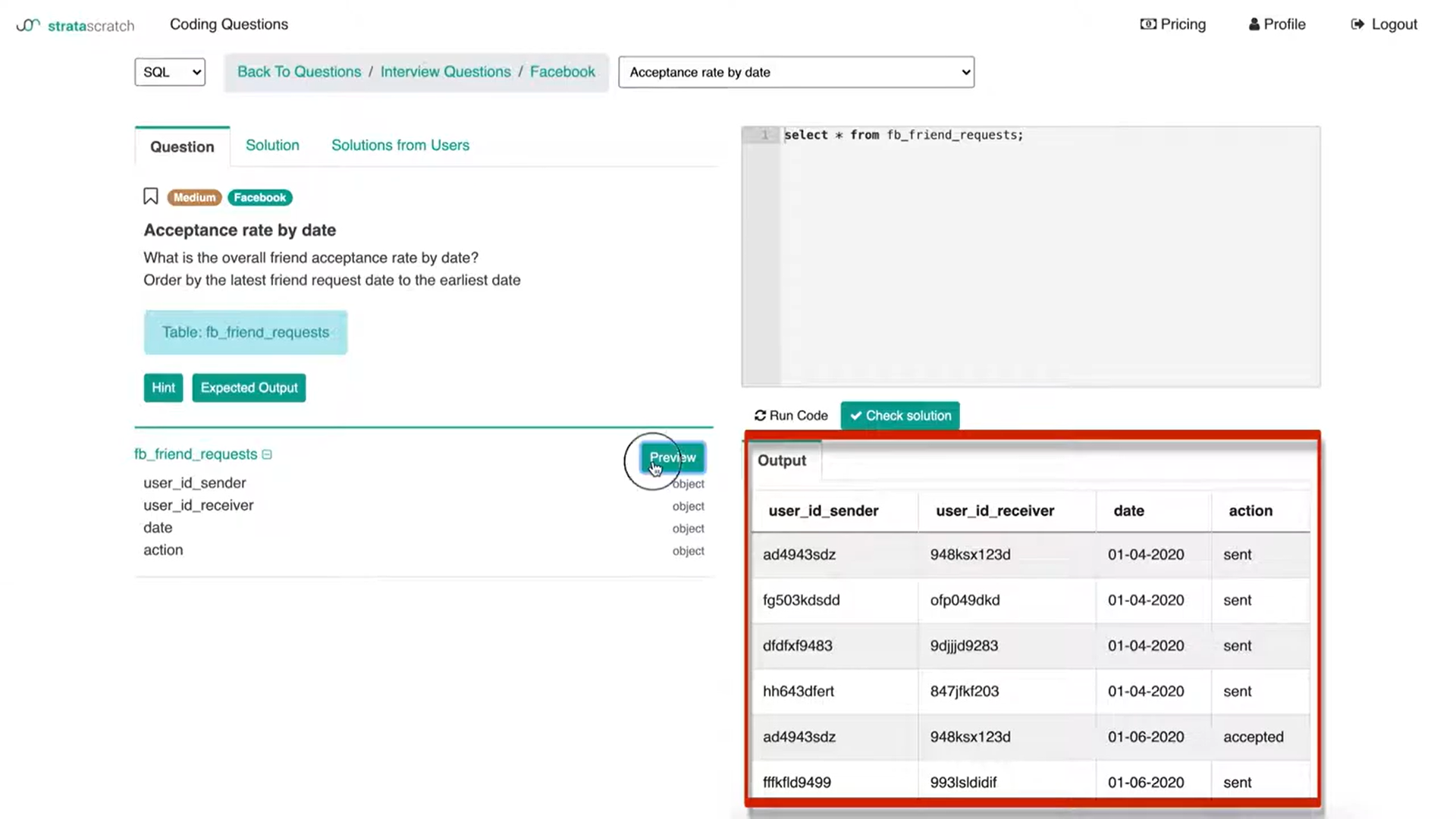Switch to the Solution tab

(272, 145)
